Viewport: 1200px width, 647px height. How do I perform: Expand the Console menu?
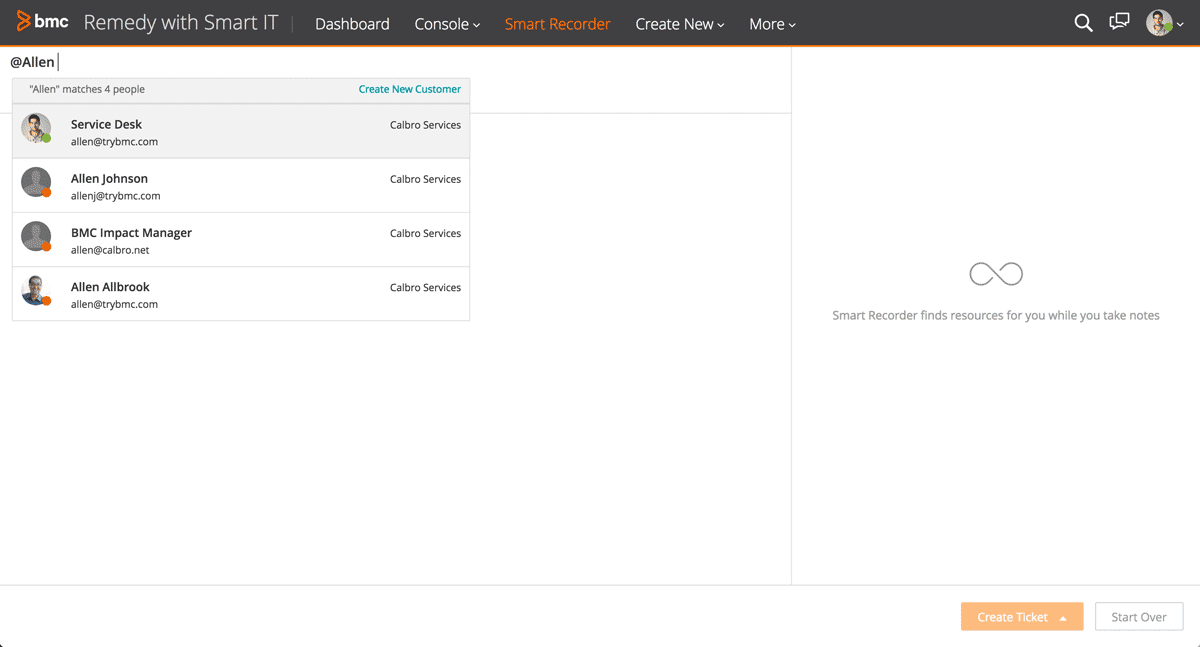(x=447, y=24)
